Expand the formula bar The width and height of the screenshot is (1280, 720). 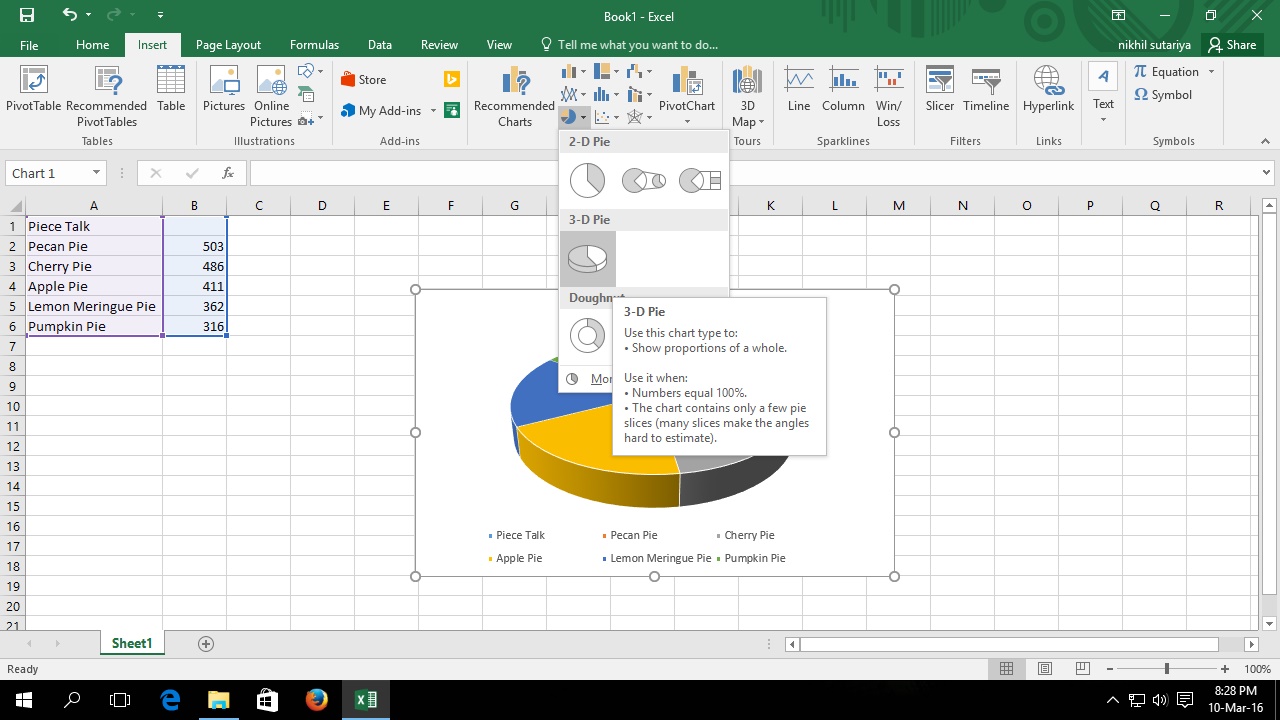point(1267,173)
